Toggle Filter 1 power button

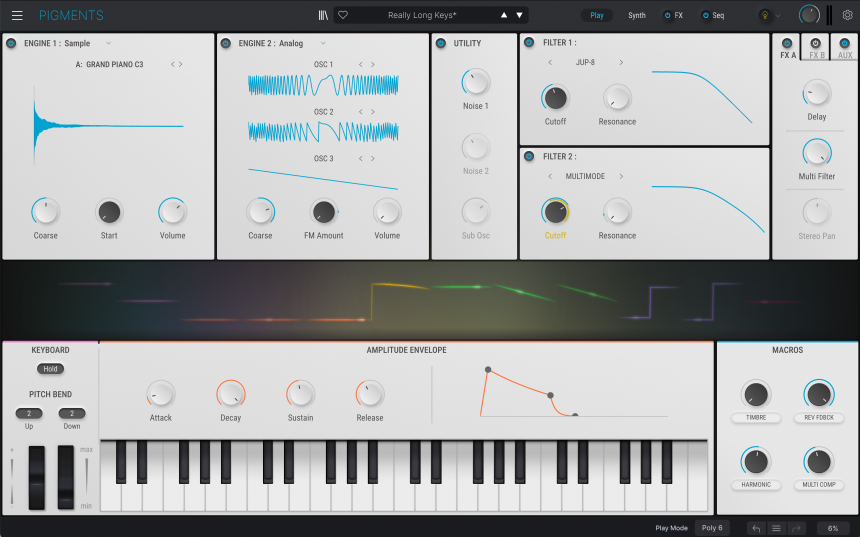click(529, 42)
